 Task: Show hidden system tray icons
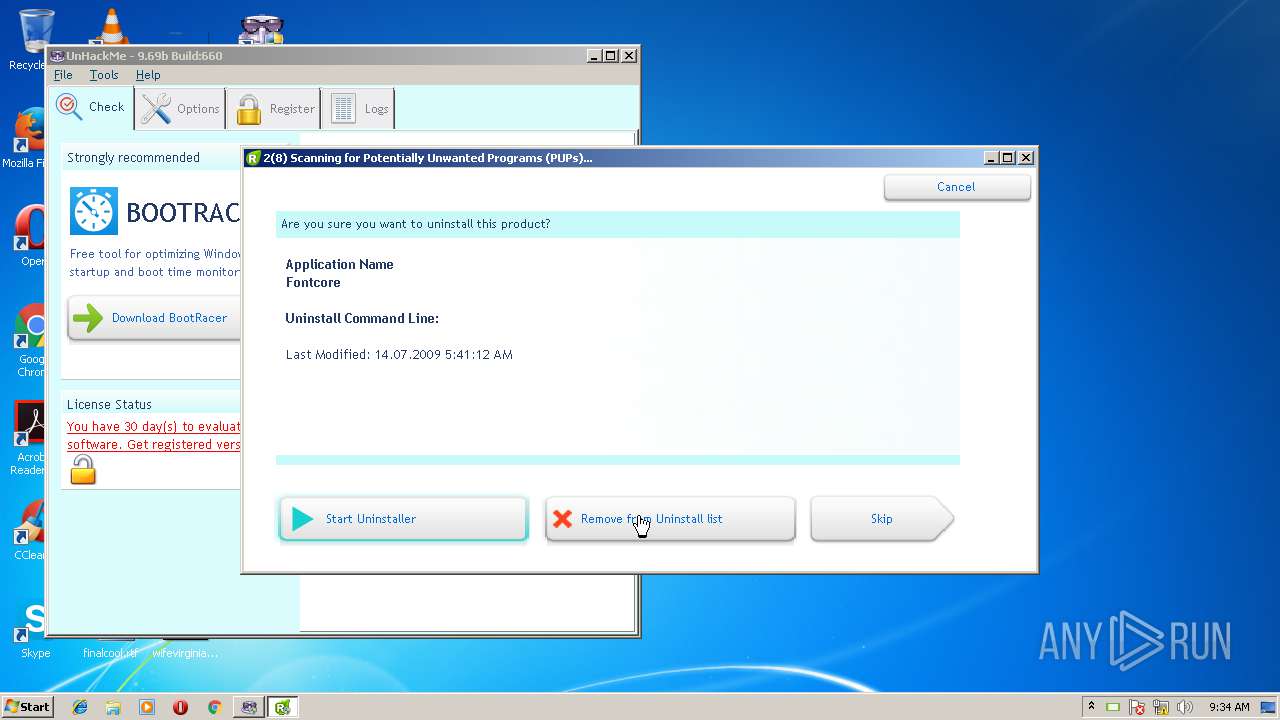[x=1091, y=706]
